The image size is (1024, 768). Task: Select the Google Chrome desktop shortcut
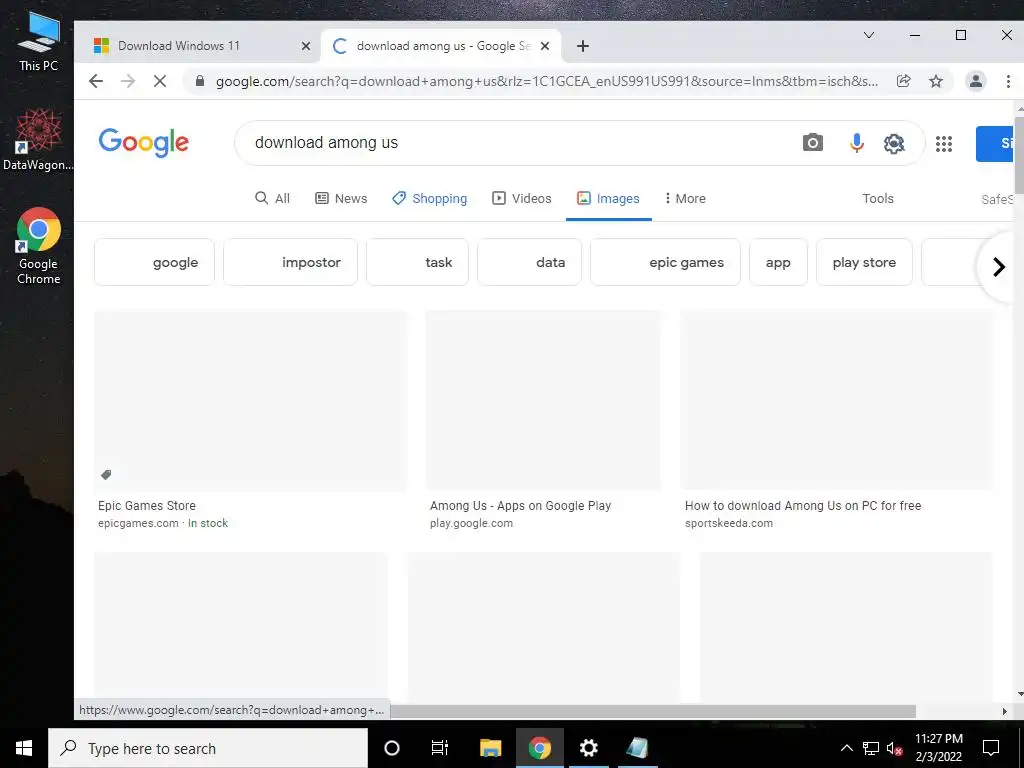[39, 246]
